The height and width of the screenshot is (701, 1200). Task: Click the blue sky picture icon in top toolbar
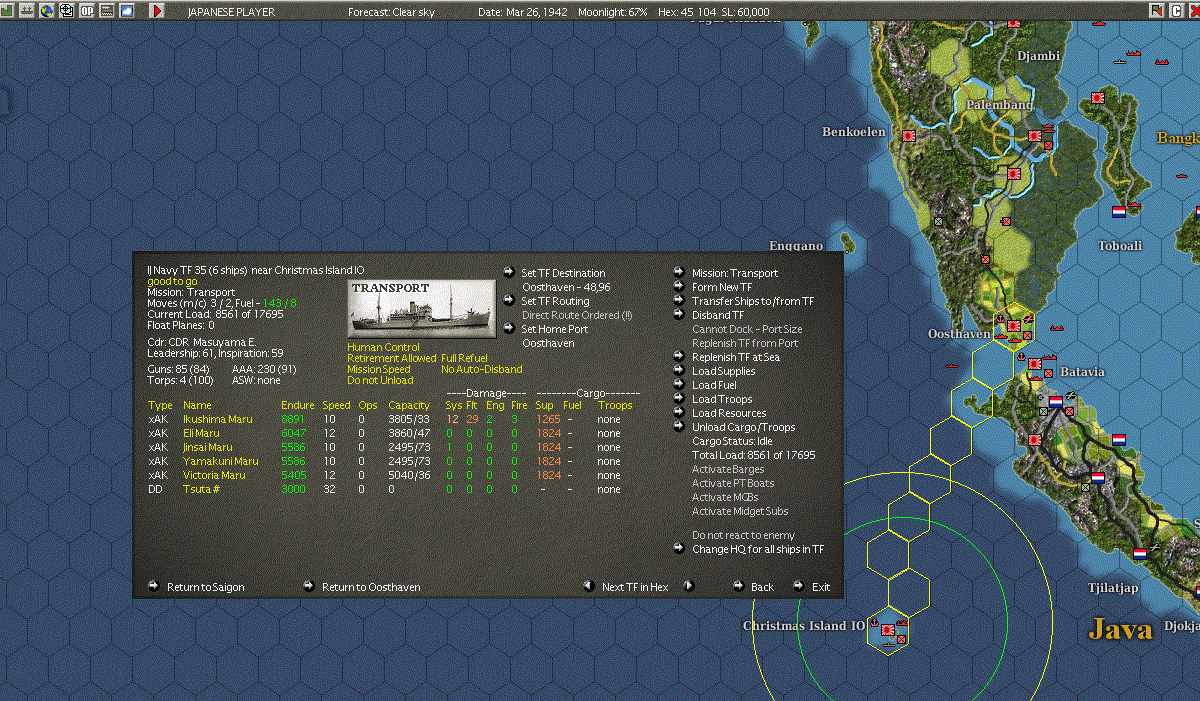(x=126, y=10)
